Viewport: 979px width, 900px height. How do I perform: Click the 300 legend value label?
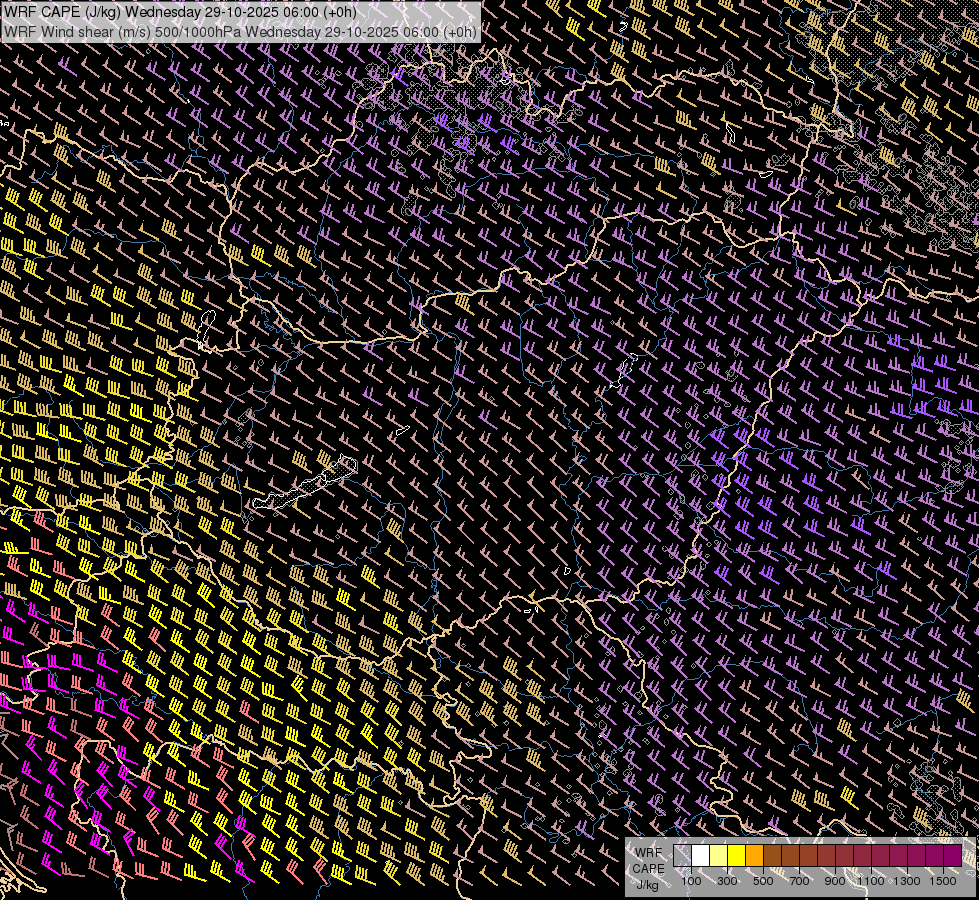pos(727,881)
